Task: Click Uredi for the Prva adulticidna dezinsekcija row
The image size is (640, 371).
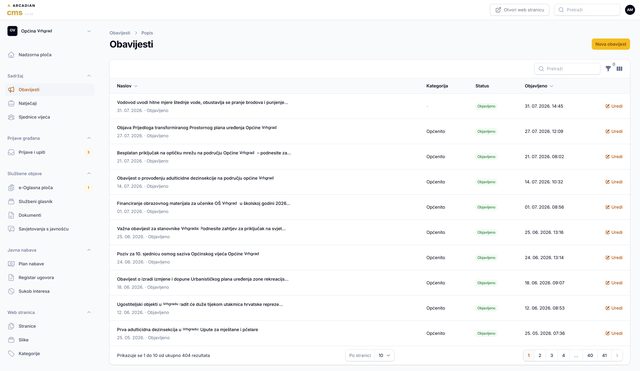Action: coord(614,334)
